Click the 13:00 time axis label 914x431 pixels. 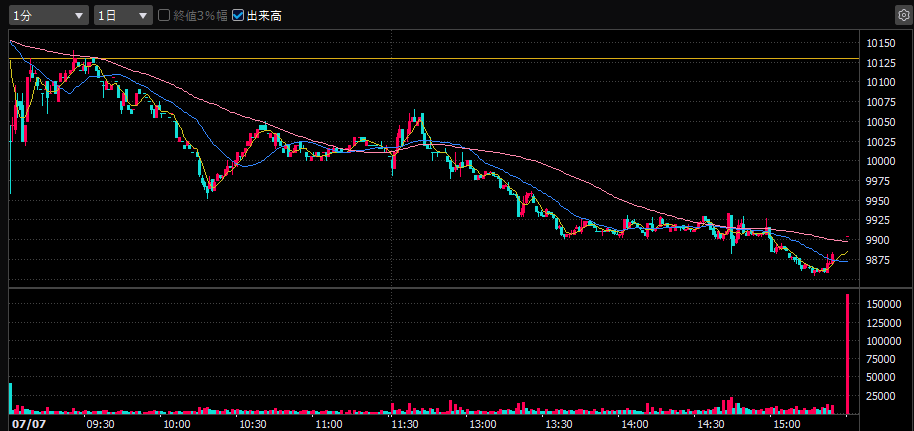[482, 424]
